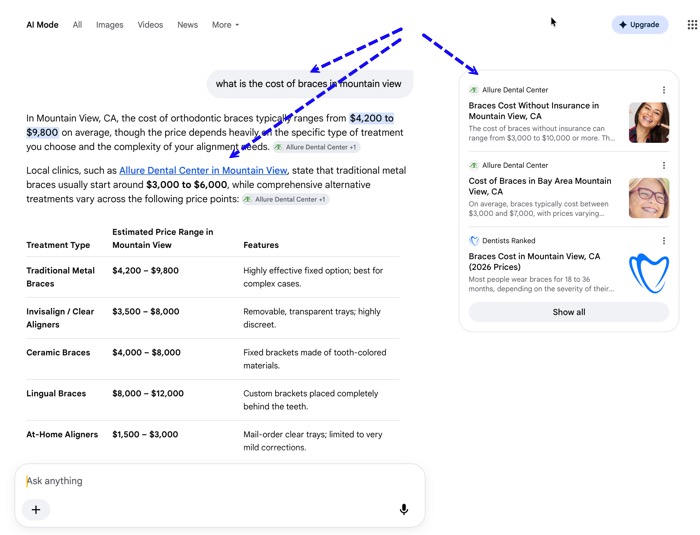Click Allure Dental Center favicon on second card
Screen dimensions: 700x535
(x=474, y=165)
